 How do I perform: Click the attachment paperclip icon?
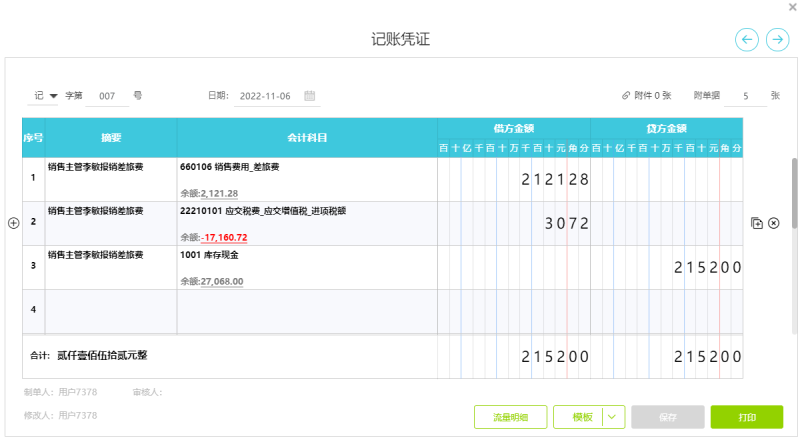(x=626, y=96)
